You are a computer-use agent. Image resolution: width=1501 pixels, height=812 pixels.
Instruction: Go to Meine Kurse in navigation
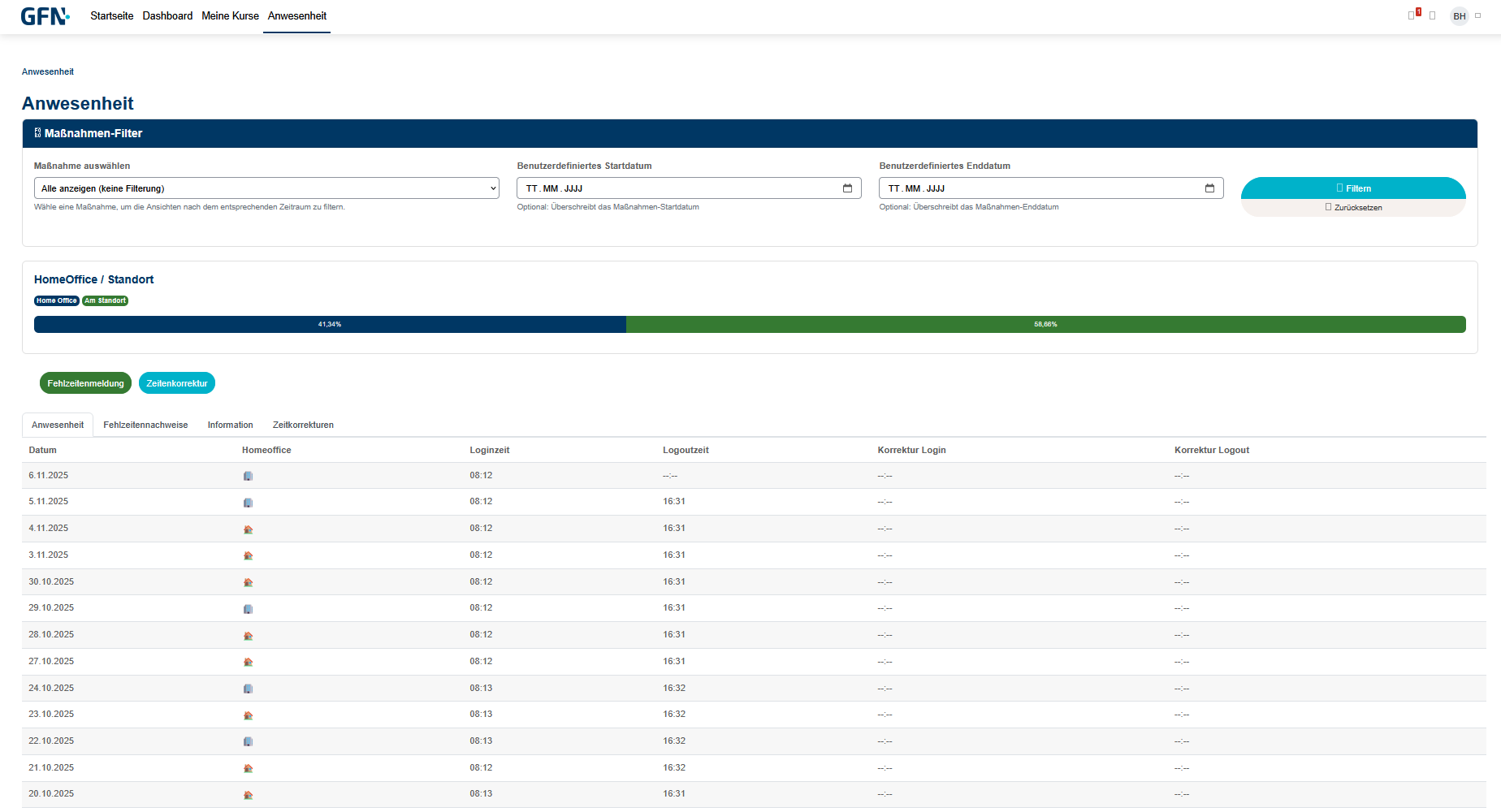pyautogui.click(x=230, y=16)
